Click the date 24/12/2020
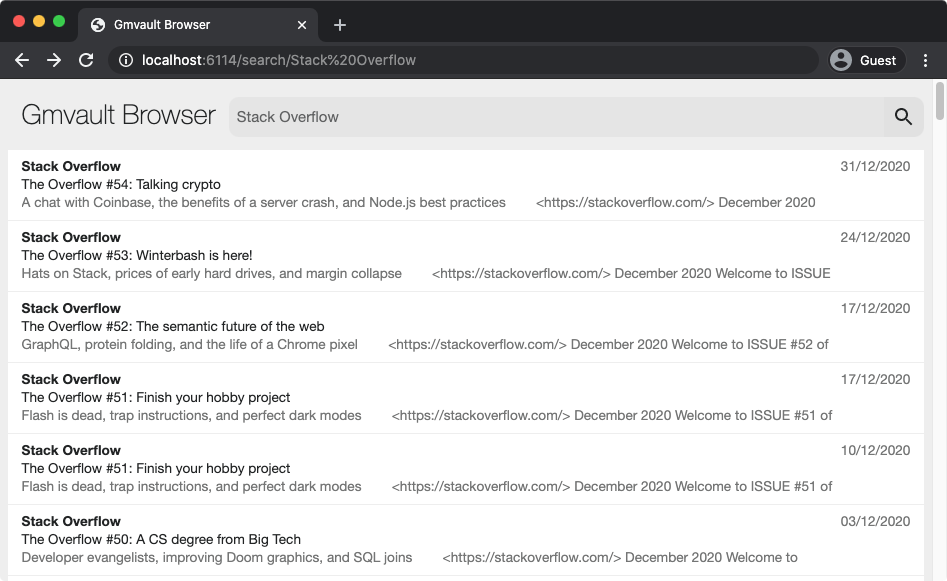Viewport: 947px width, 581px height. (875, 237)
